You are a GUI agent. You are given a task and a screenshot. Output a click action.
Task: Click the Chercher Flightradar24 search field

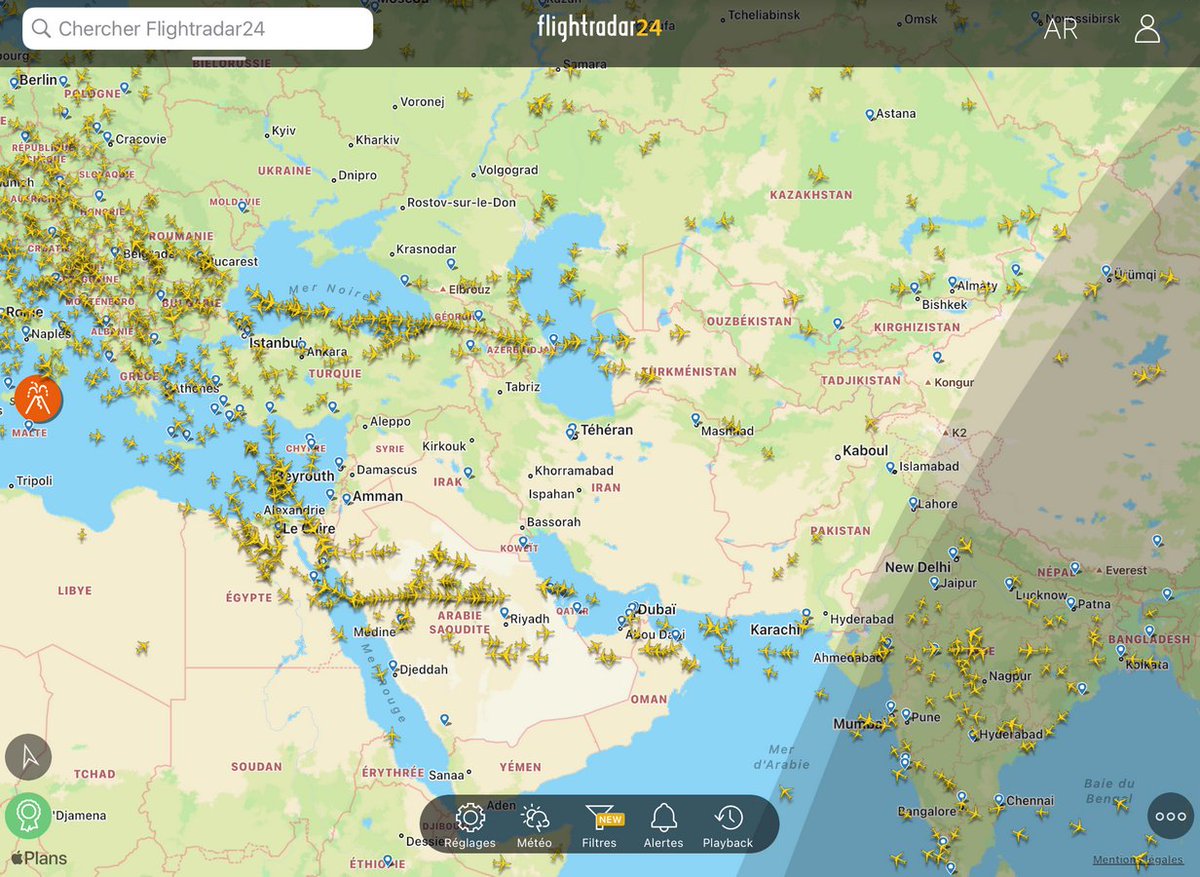(x=196, y=29)
